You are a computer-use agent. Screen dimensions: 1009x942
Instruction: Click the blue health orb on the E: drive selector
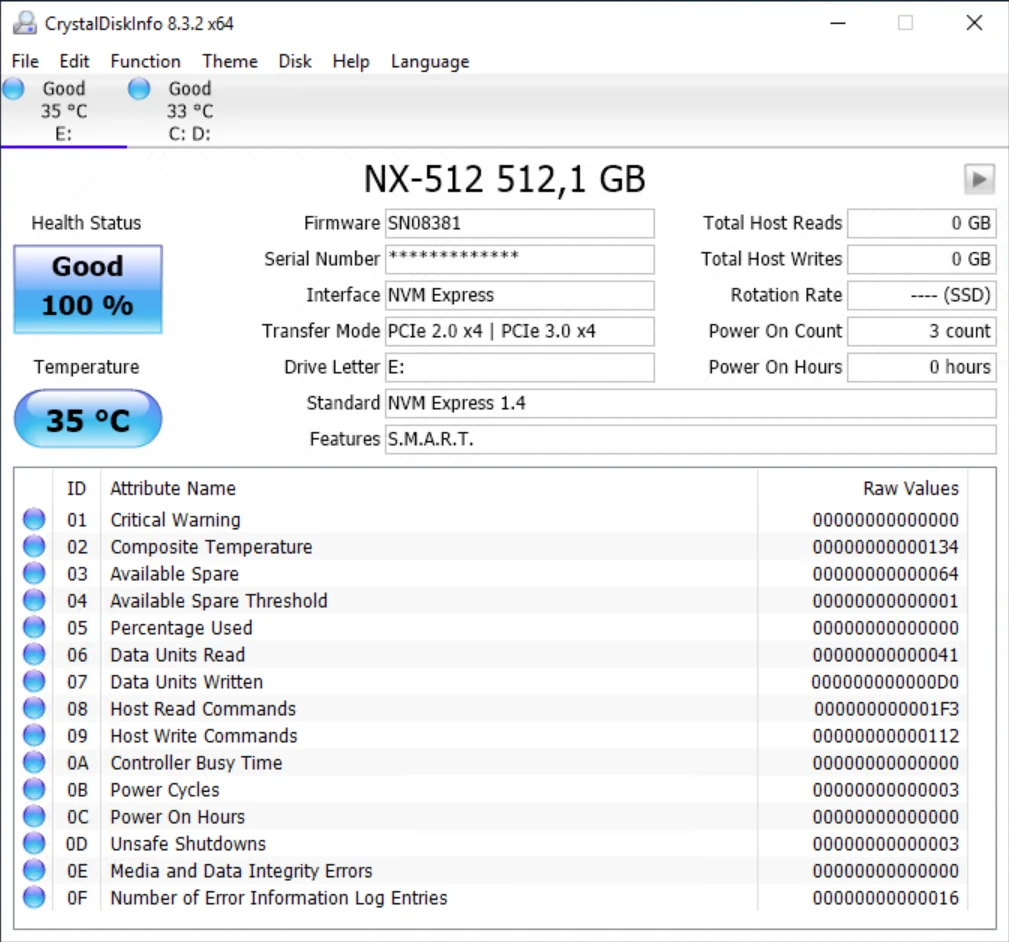tap(13, 88)
